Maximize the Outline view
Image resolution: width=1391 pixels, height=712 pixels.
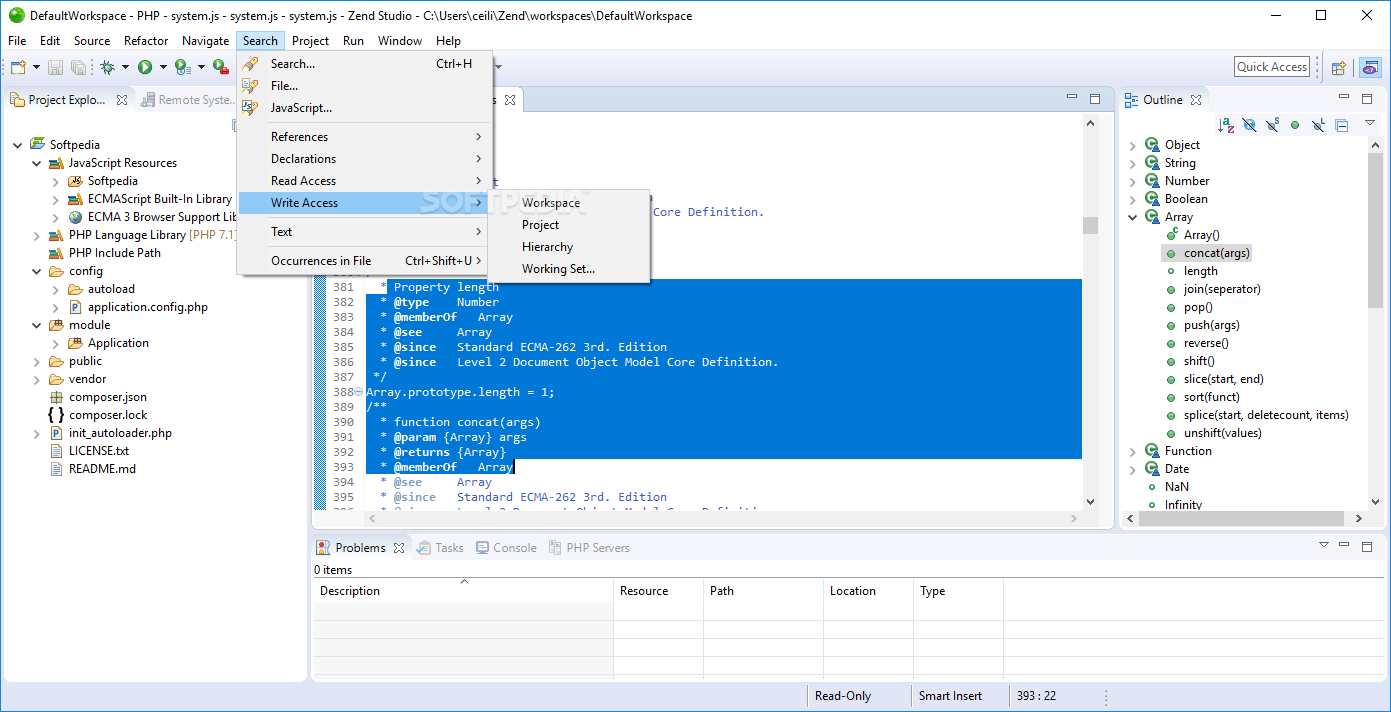coord(1365,99)
